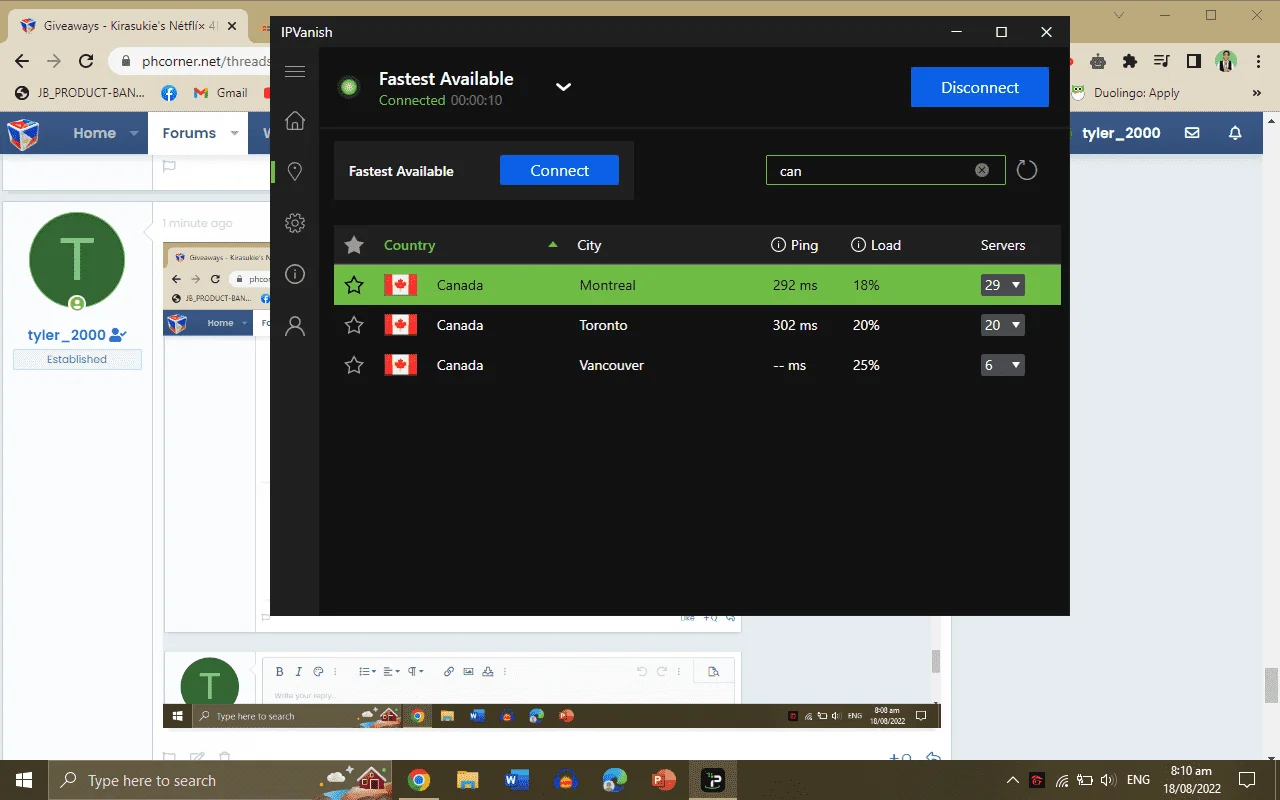Open the forum inbox envelope icon
Screen dimensions: 1280x800
(x=1192, y=133)
